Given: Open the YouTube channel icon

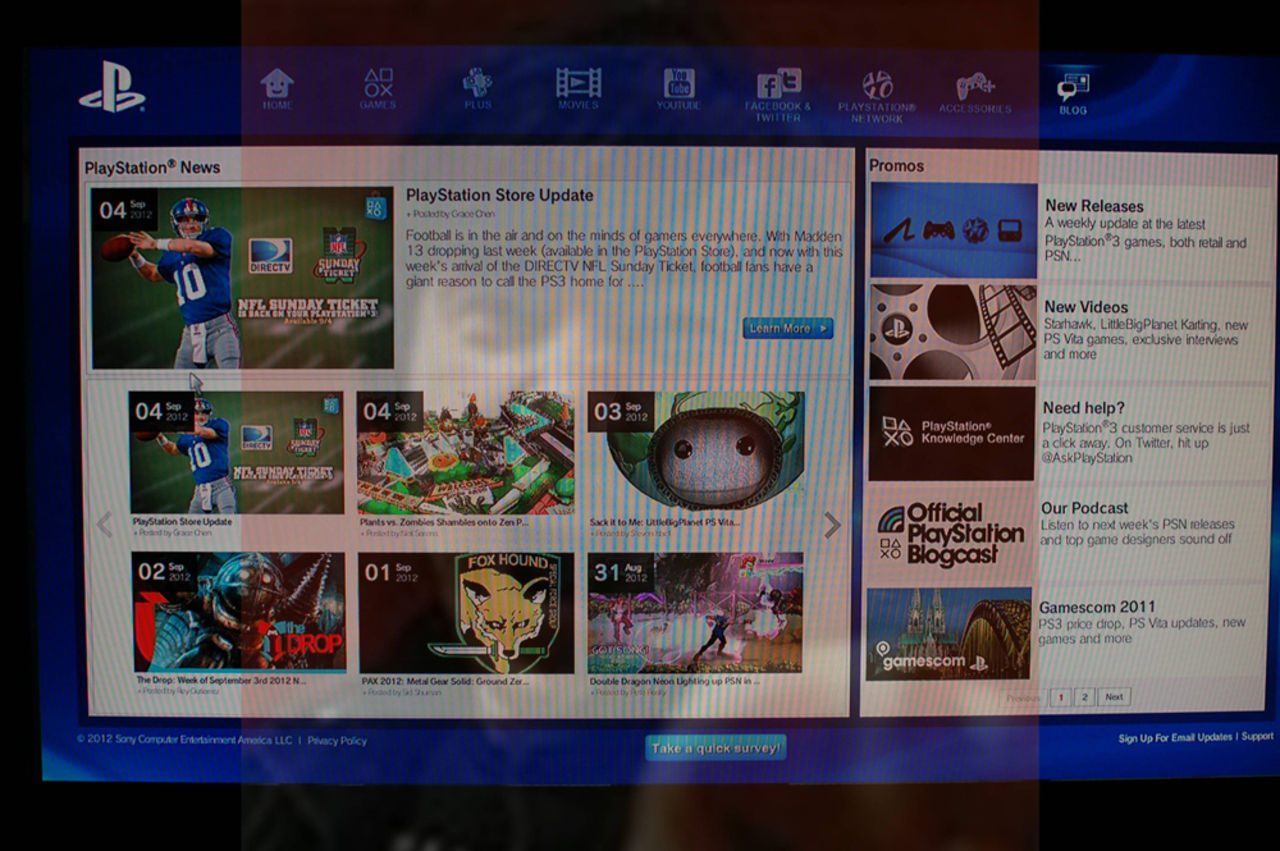Looking at the screenshot, I should coord(679,83).
